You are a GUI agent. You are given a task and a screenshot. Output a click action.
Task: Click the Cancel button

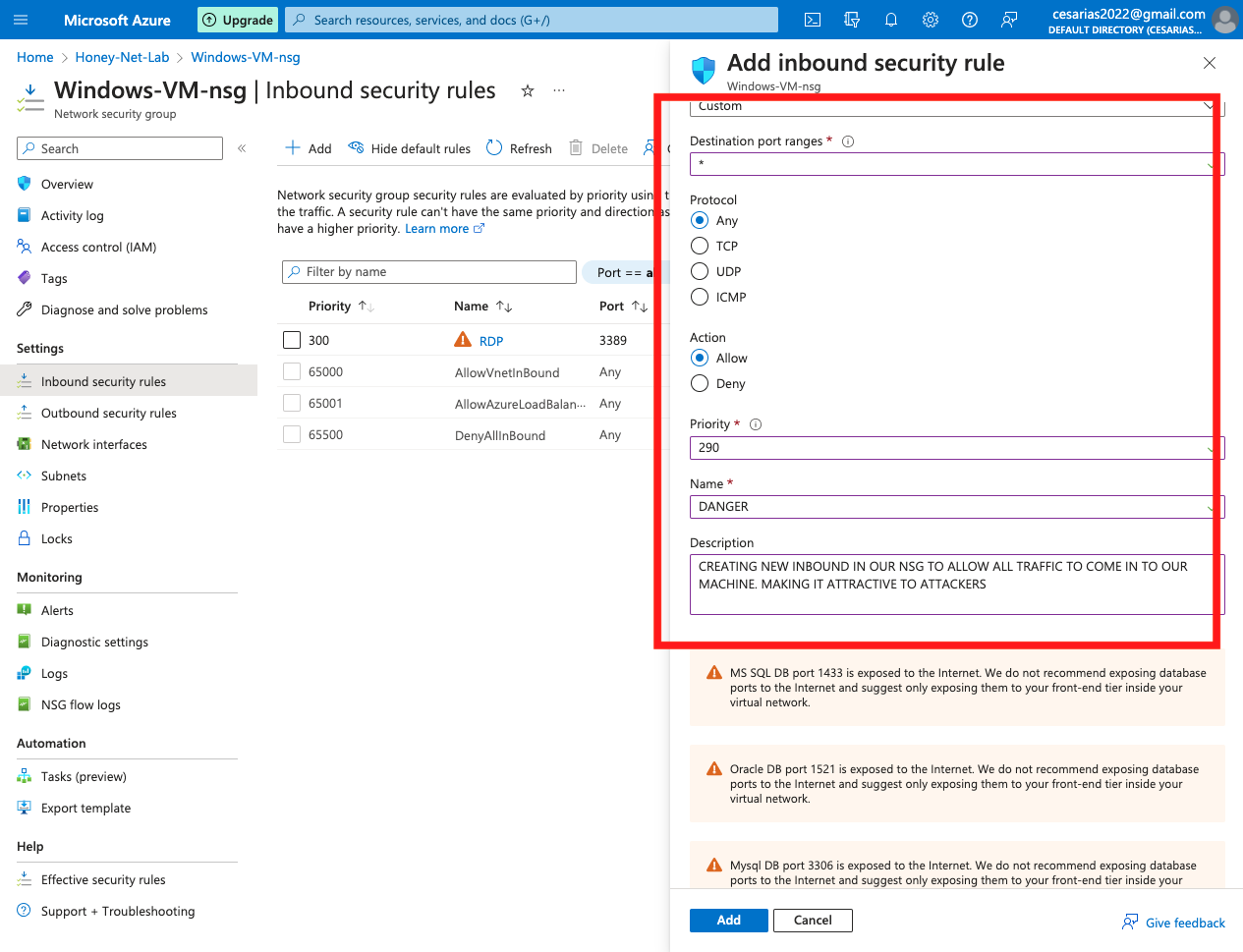[x=813, y=920]
